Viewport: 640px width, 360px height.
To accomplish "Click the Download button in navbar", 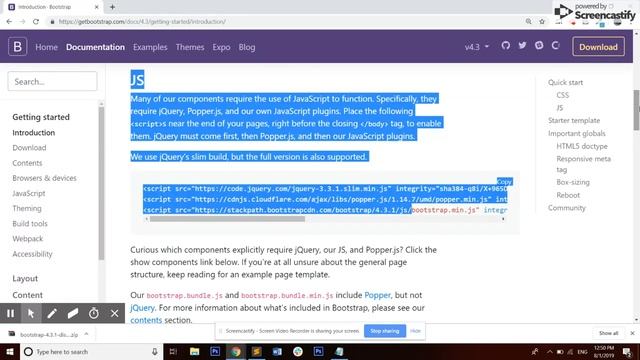I will pyautogui.click(x=598, y=47).
